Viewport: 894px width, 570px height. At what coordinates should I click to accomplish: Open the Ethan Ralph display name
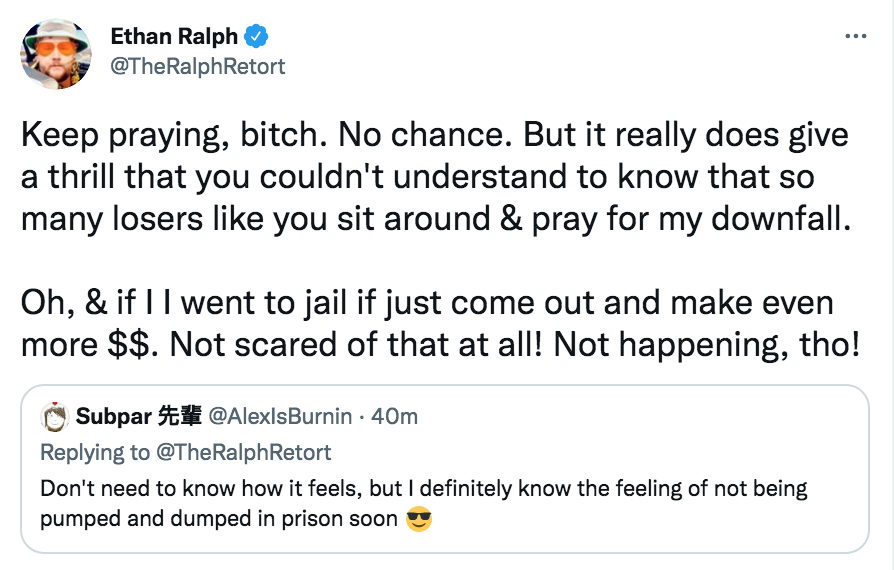[x=174, y=36]
